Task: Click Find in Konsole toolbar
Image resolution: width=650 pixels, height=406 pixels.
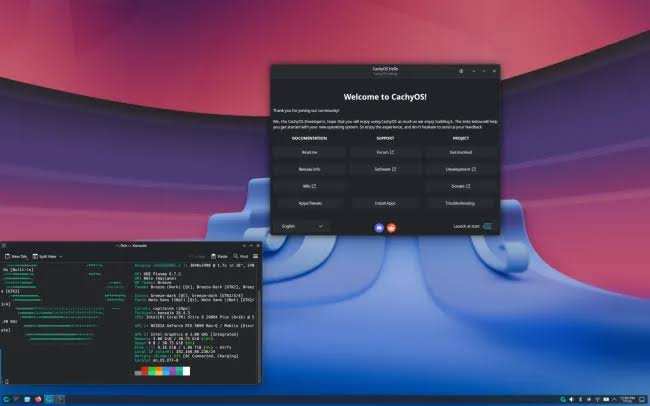Action: tap(241, 256)
